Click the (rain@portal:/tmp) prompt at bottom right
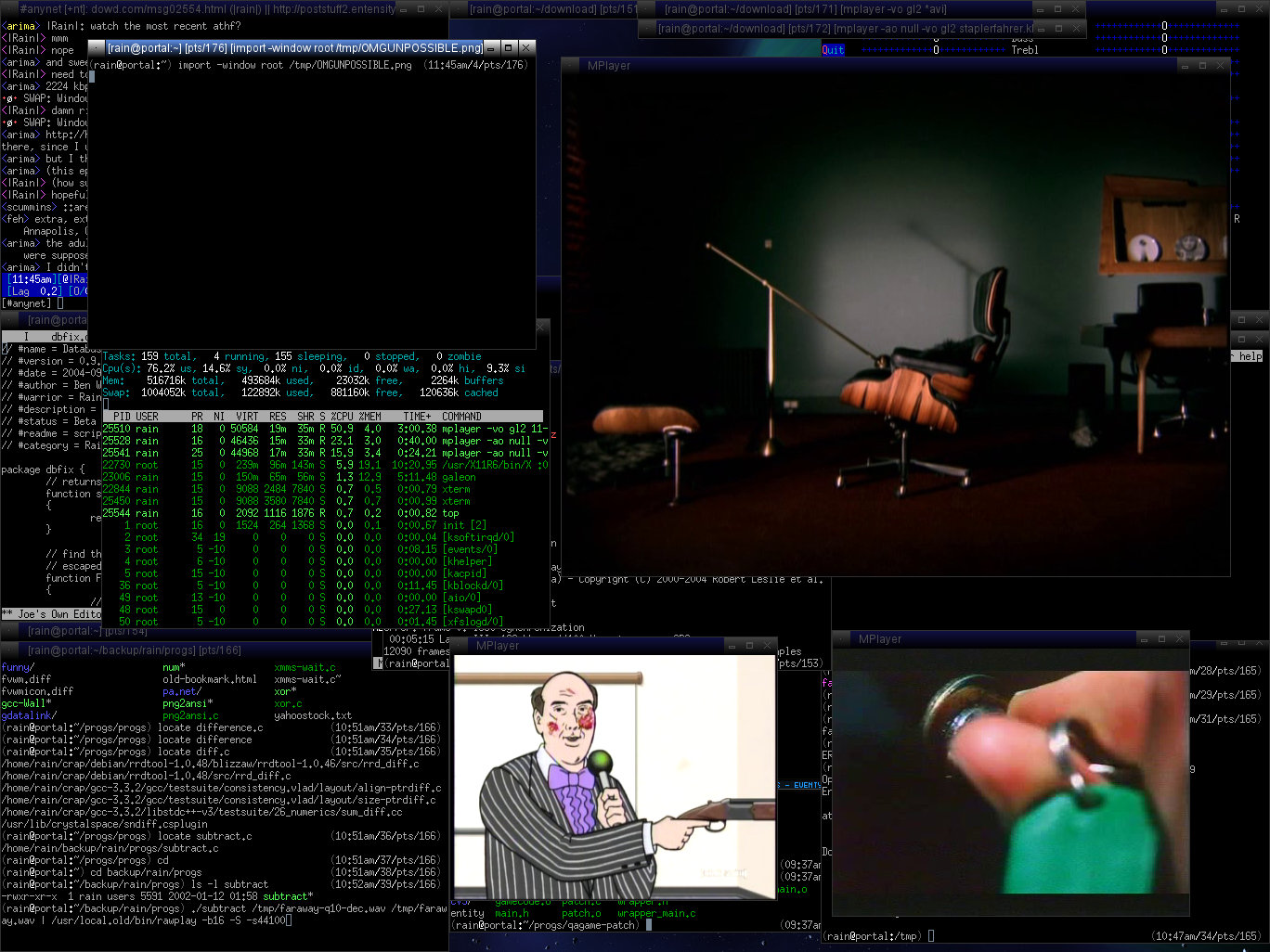The height and width of the screenshot is (952, 1270). (875, 936)
